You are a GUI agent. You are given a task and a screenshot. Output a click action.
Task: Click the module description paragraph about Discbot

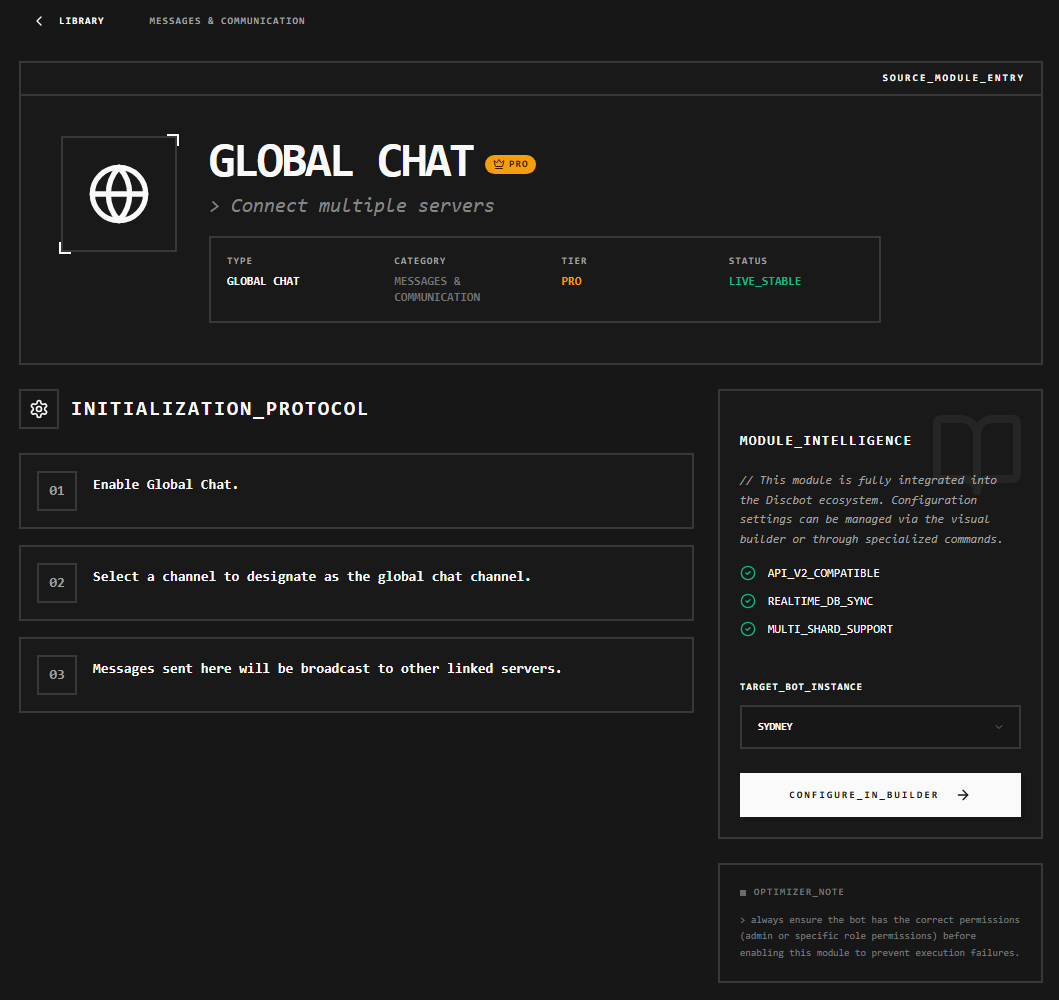pos(871,510)
